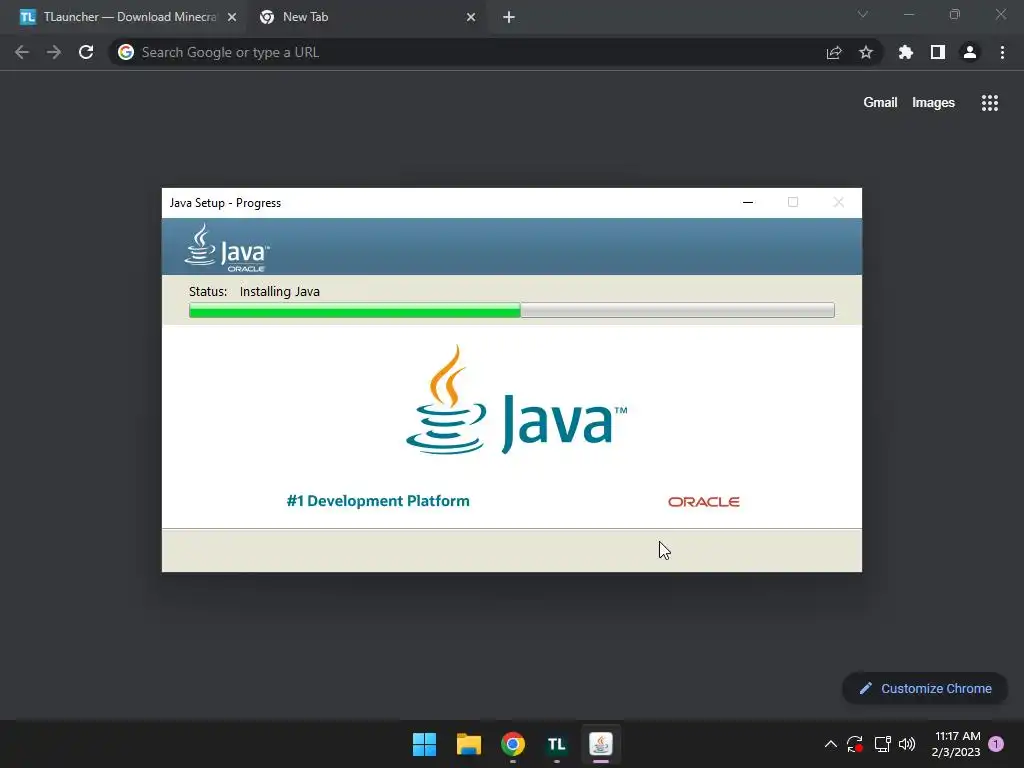The image size is (1024, 768).
Task: Open the volume speaker tray icon
Action: coord(907,744)
